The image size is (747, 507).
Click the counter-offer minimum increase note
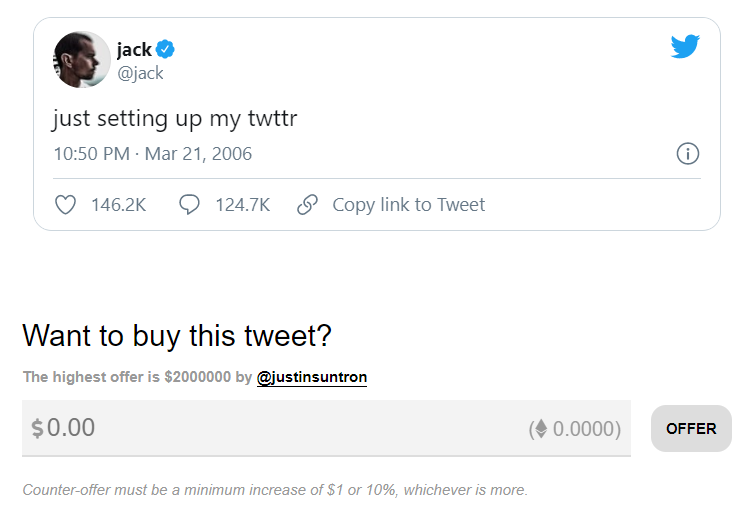pos(275,490)
